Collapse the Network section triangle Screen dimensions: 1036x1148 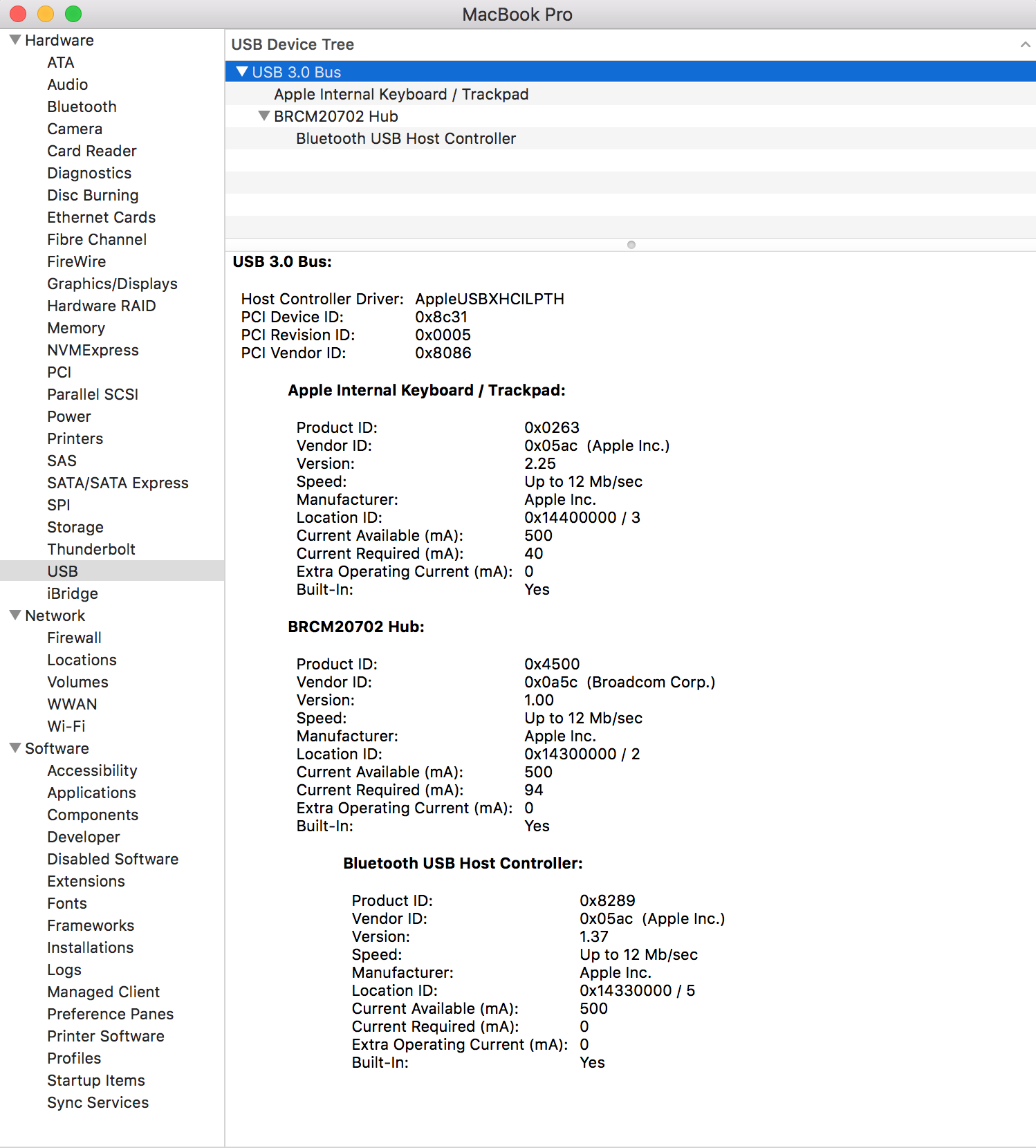15,615
